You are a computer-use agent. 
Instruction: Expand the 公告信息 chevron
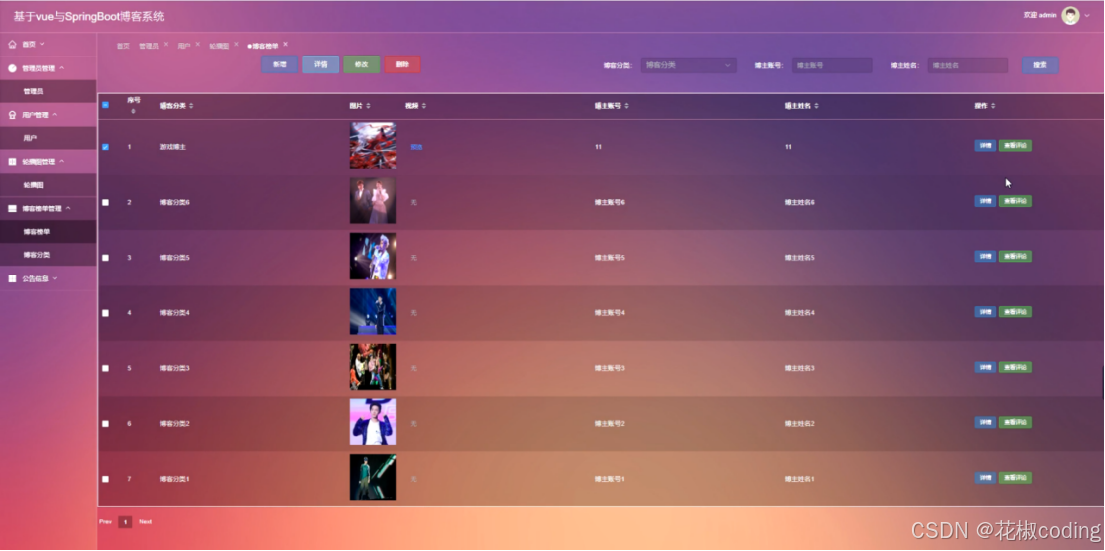point(55,278)
